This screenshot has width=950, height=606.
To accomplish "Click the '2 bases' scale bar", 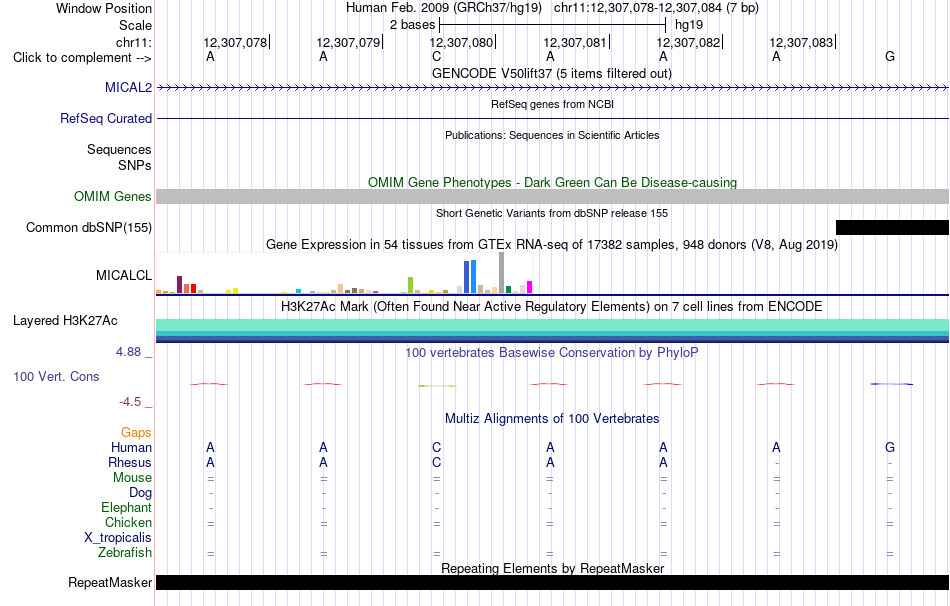I will click(x=553, y=25).
